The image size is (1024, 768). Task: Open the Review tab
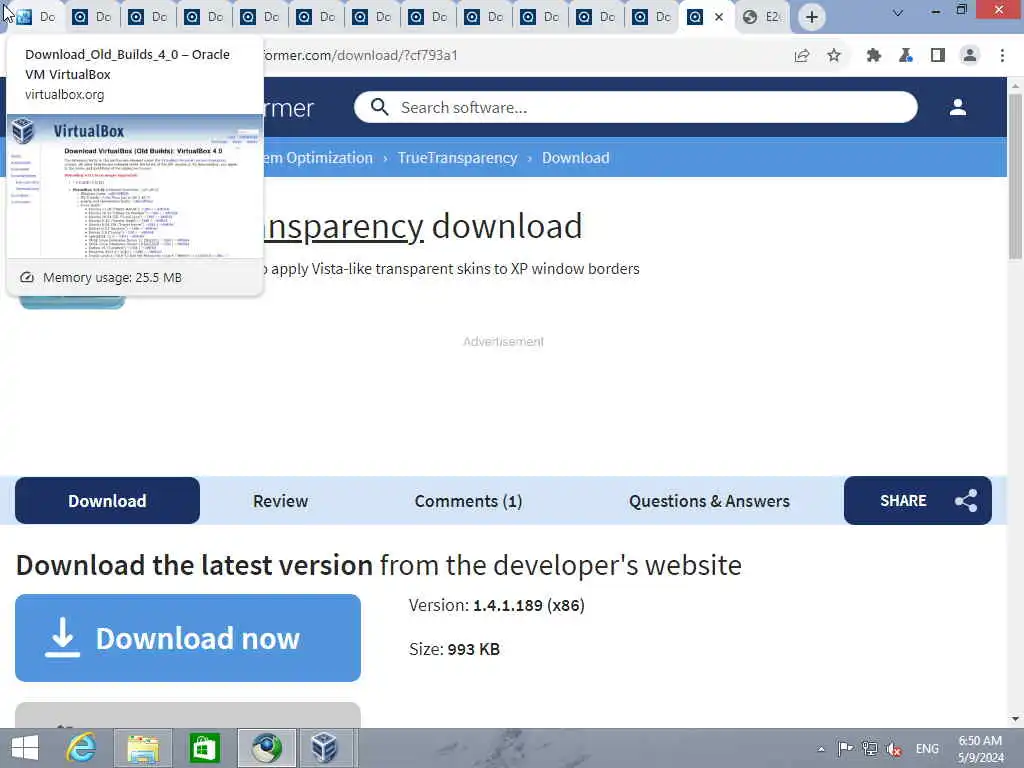[280, 501]
